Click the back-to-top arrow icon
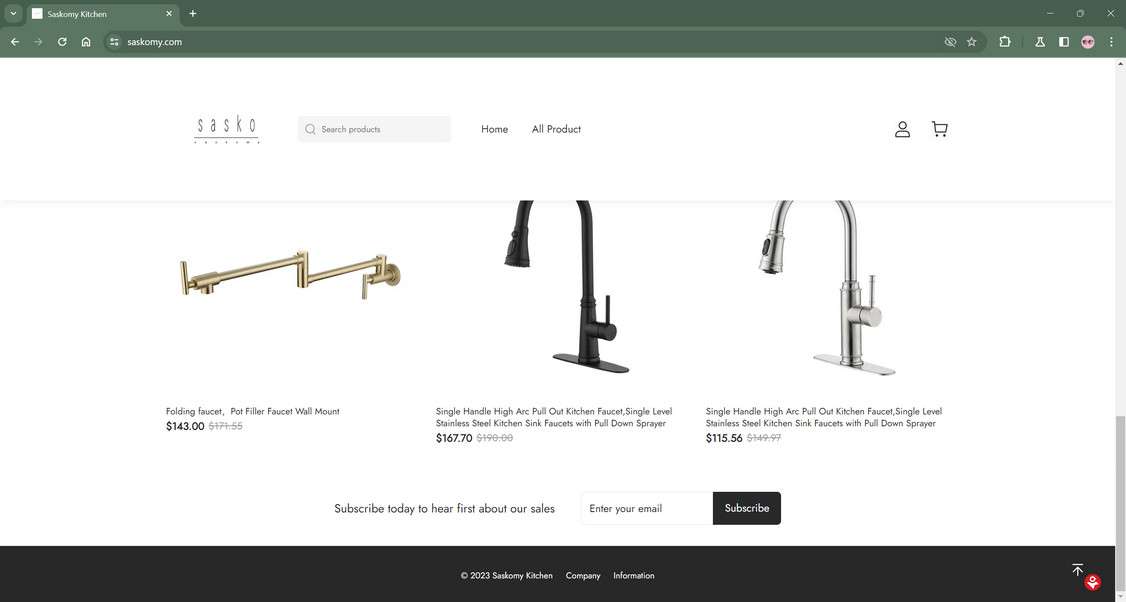The image size is (1126, 602). [x=1077, y=570]
